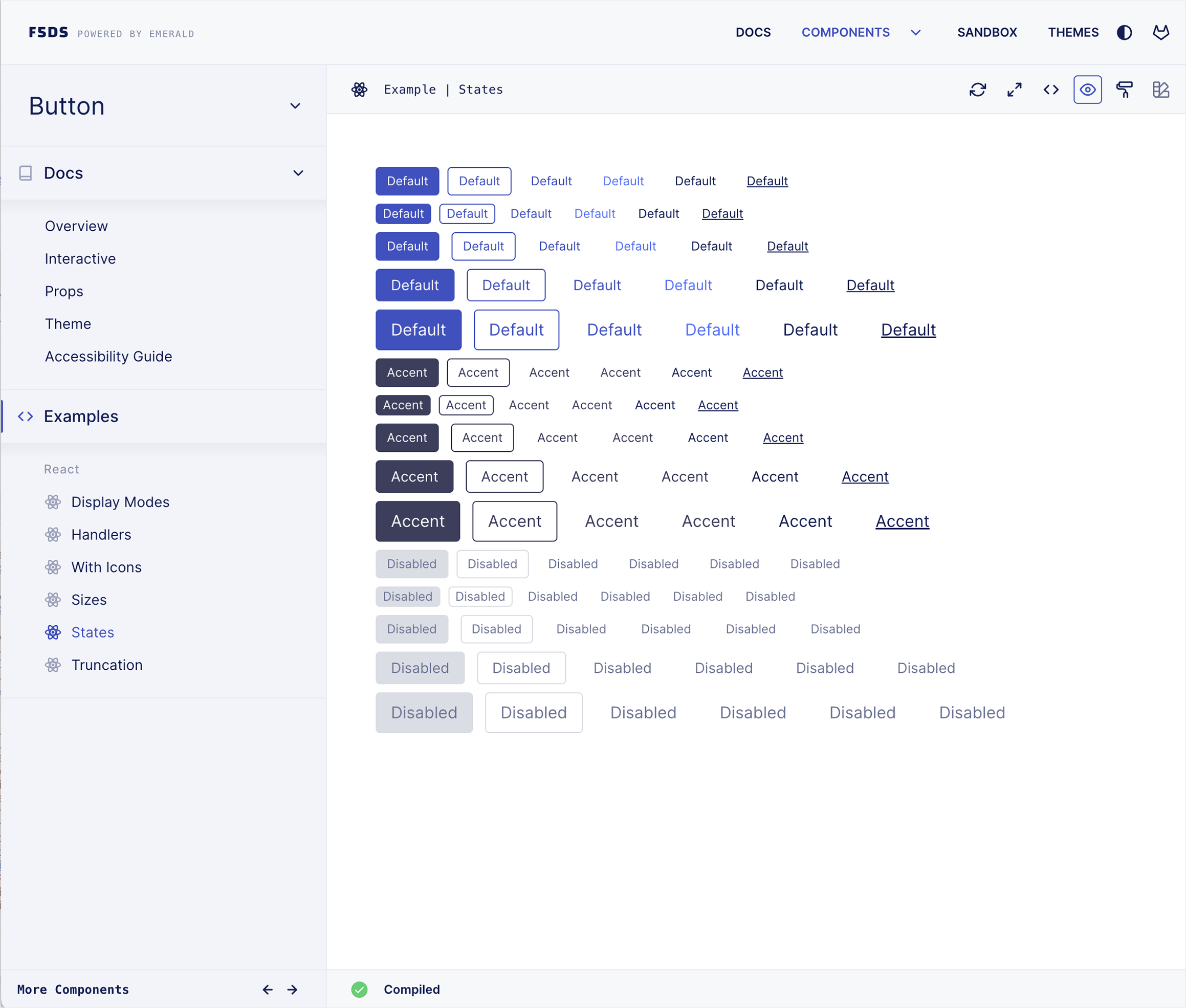Click atom icon next to Display Modes
The image size is (1186, 1008).
click(x=53, y=502)
